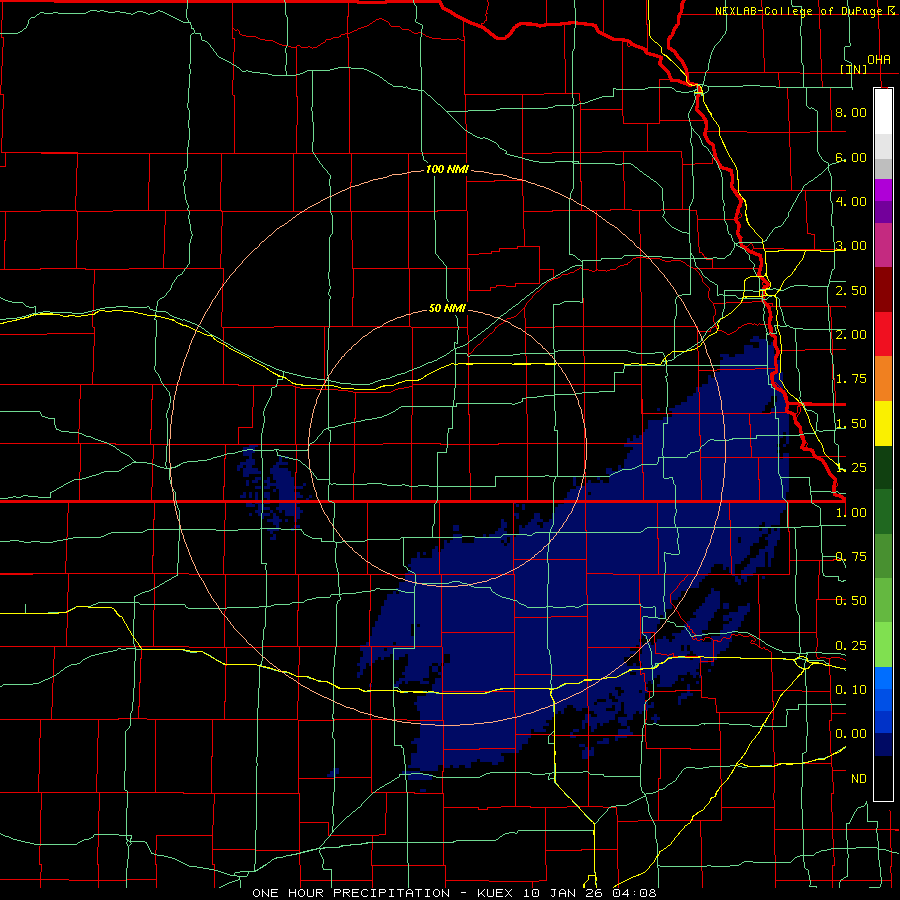Image resolution: width=900 pixels, height=900 pixels.
Task: Click the '1.00' legend value
Action: coord(851,513)
